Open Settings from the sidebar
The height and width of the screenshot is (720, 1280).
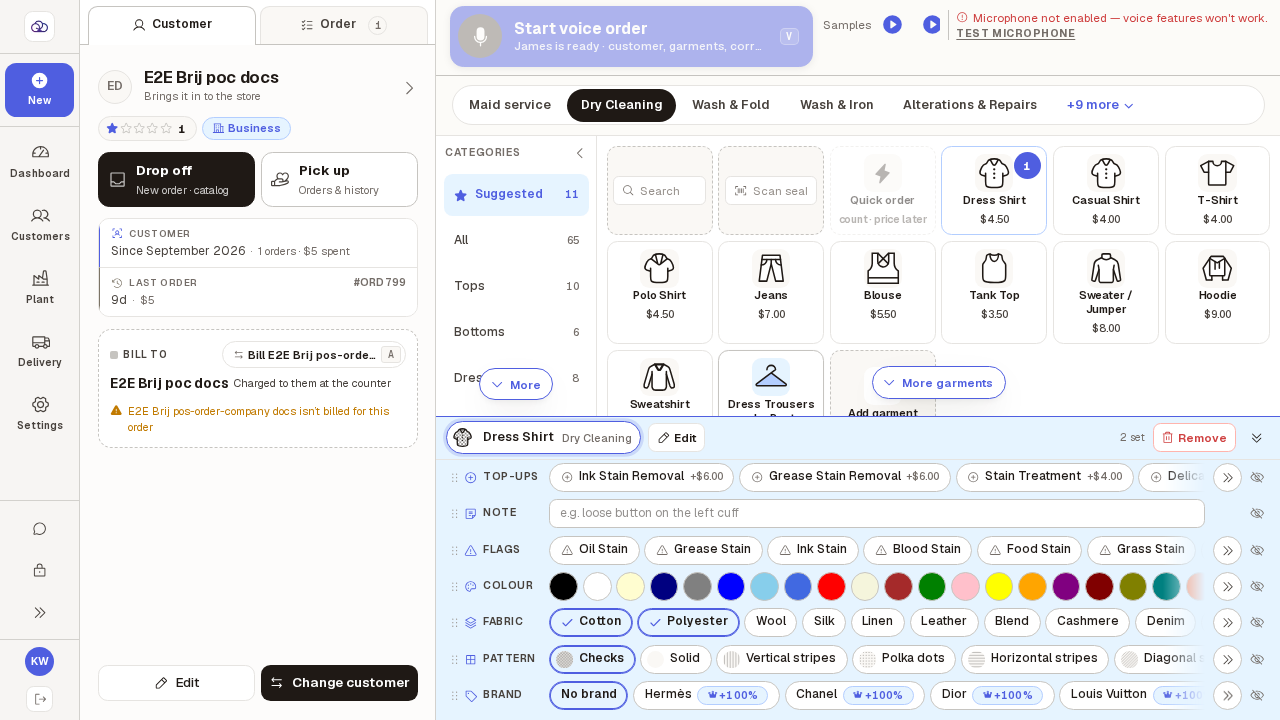point(40,412)
